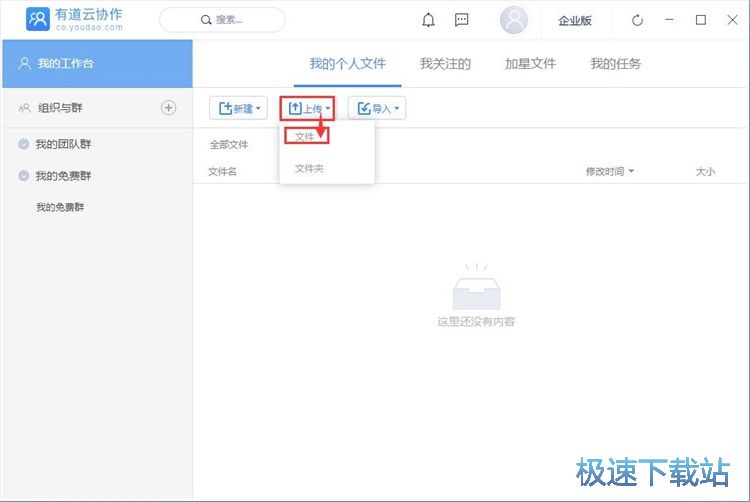Select 我的工作台 in sidebar
Viewport: 750px width, 502px height.
click(x=98, y=64)
